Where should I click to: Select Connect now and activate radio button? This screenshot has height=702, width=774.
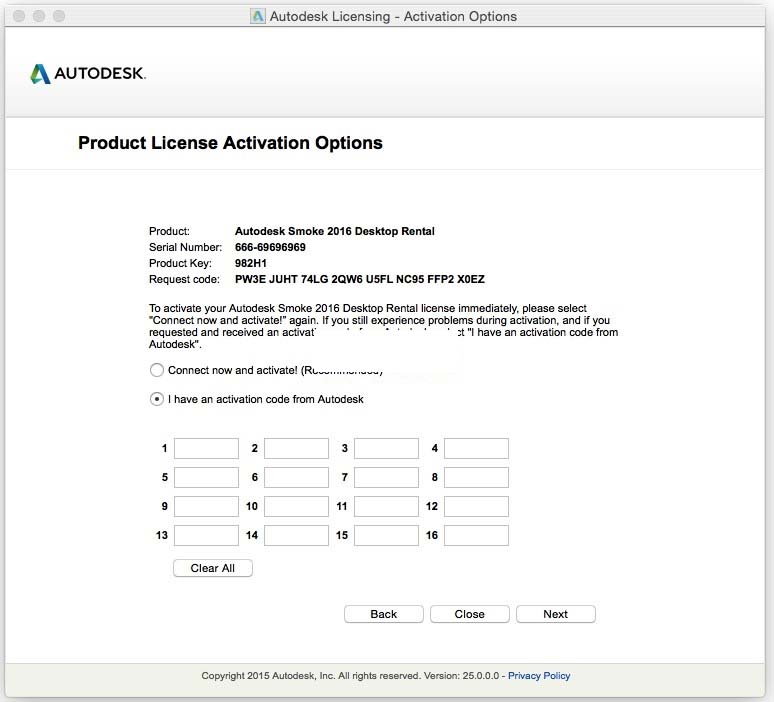coord(156,370)
